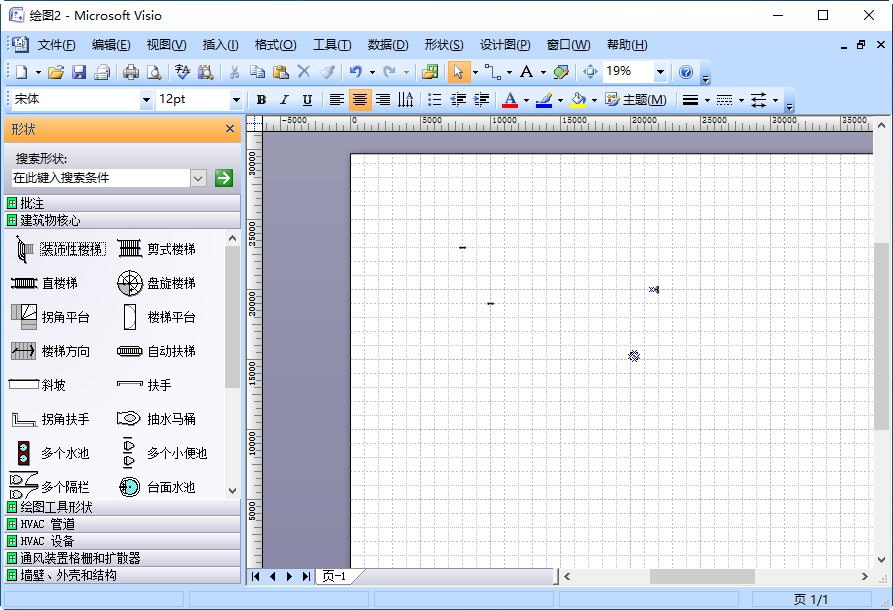
Task: Click the Copy icon
Action: [x=257, y=72]
